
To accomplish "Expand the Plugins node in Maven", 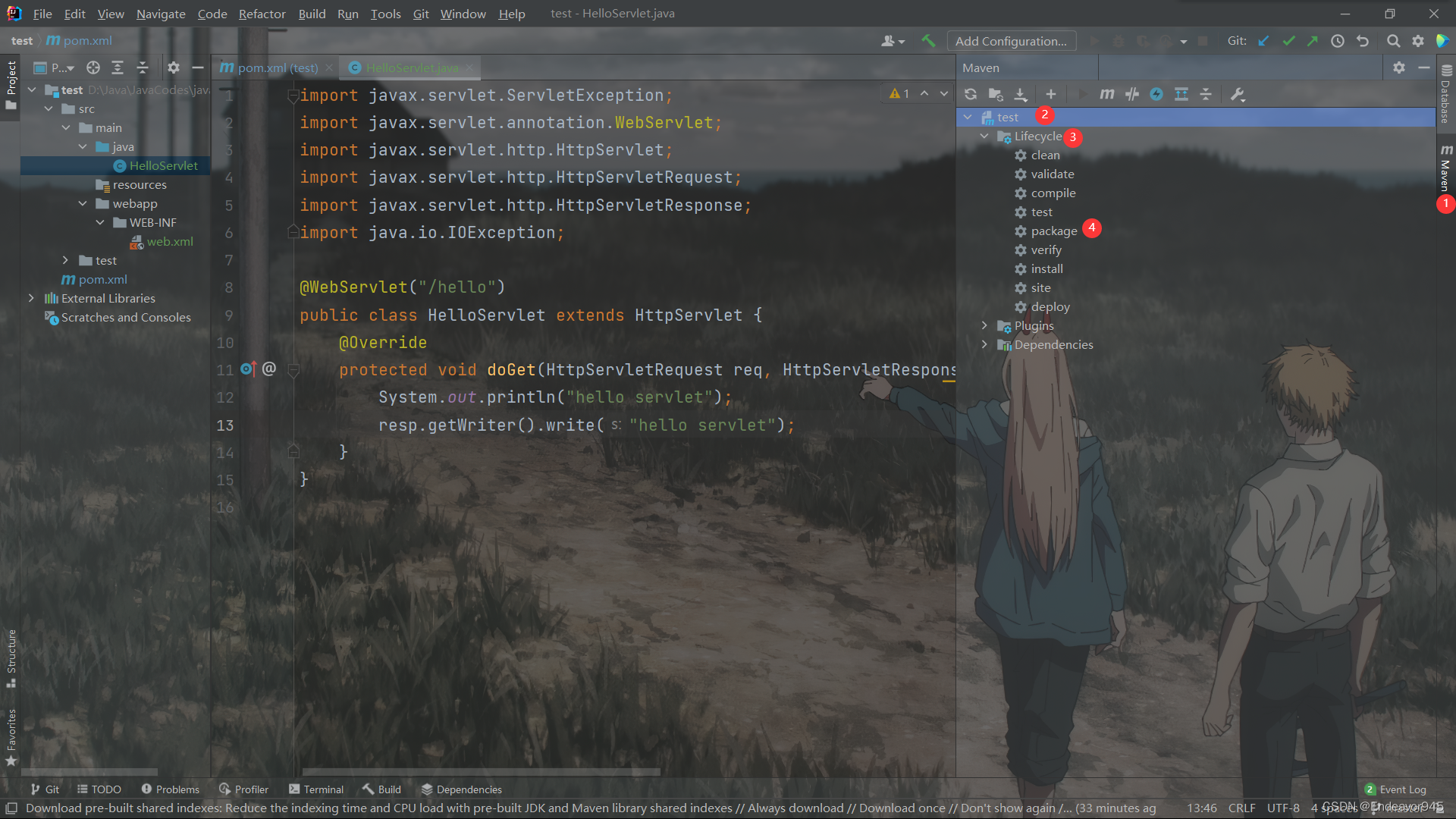I will 984,325.
